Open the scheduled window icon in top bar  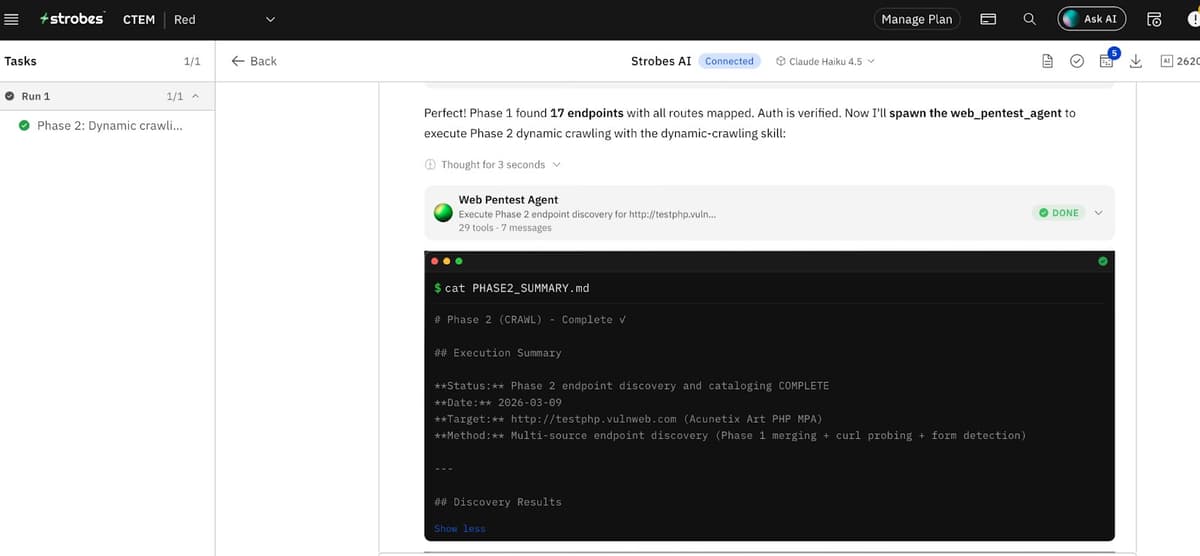[1154, 19]
